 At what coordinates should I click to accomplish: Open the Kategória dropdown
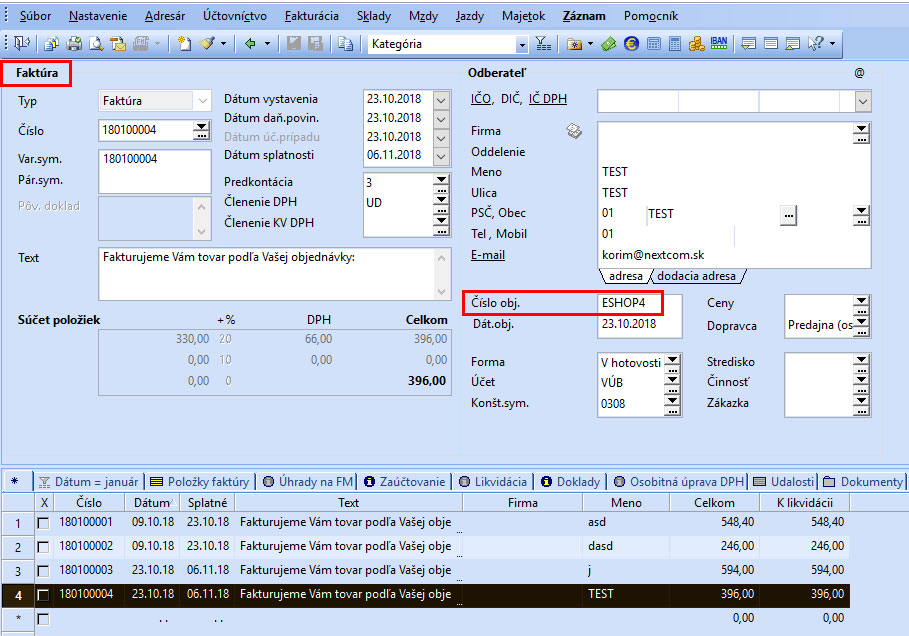pyautogui.click(x=522, y=44)
